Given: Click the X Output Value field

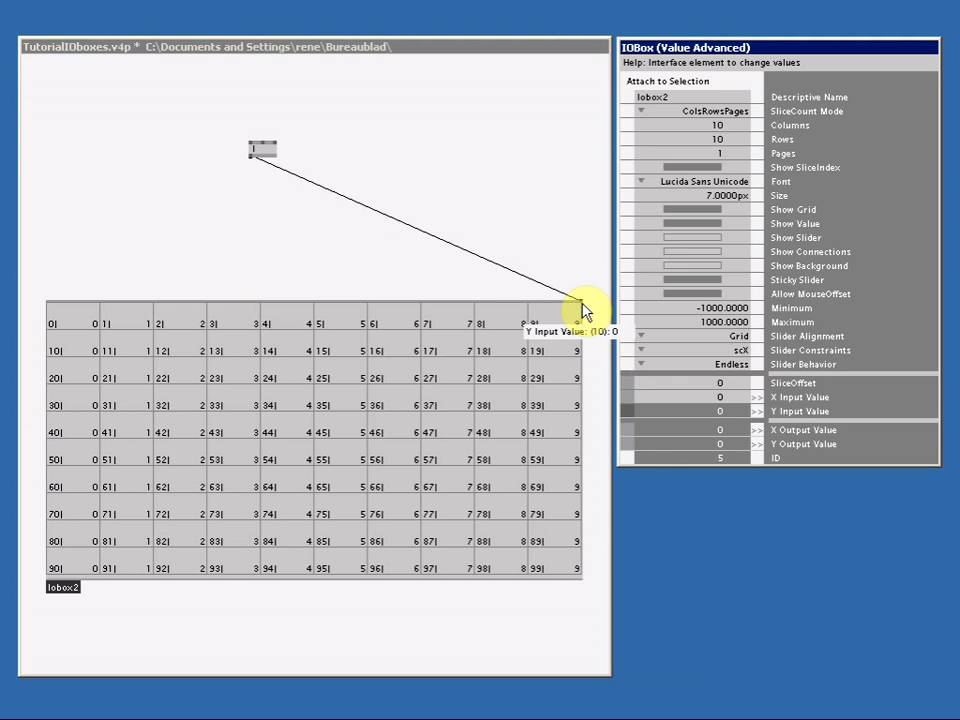Looking at the screenshot, I should click(x=692, y=430).
